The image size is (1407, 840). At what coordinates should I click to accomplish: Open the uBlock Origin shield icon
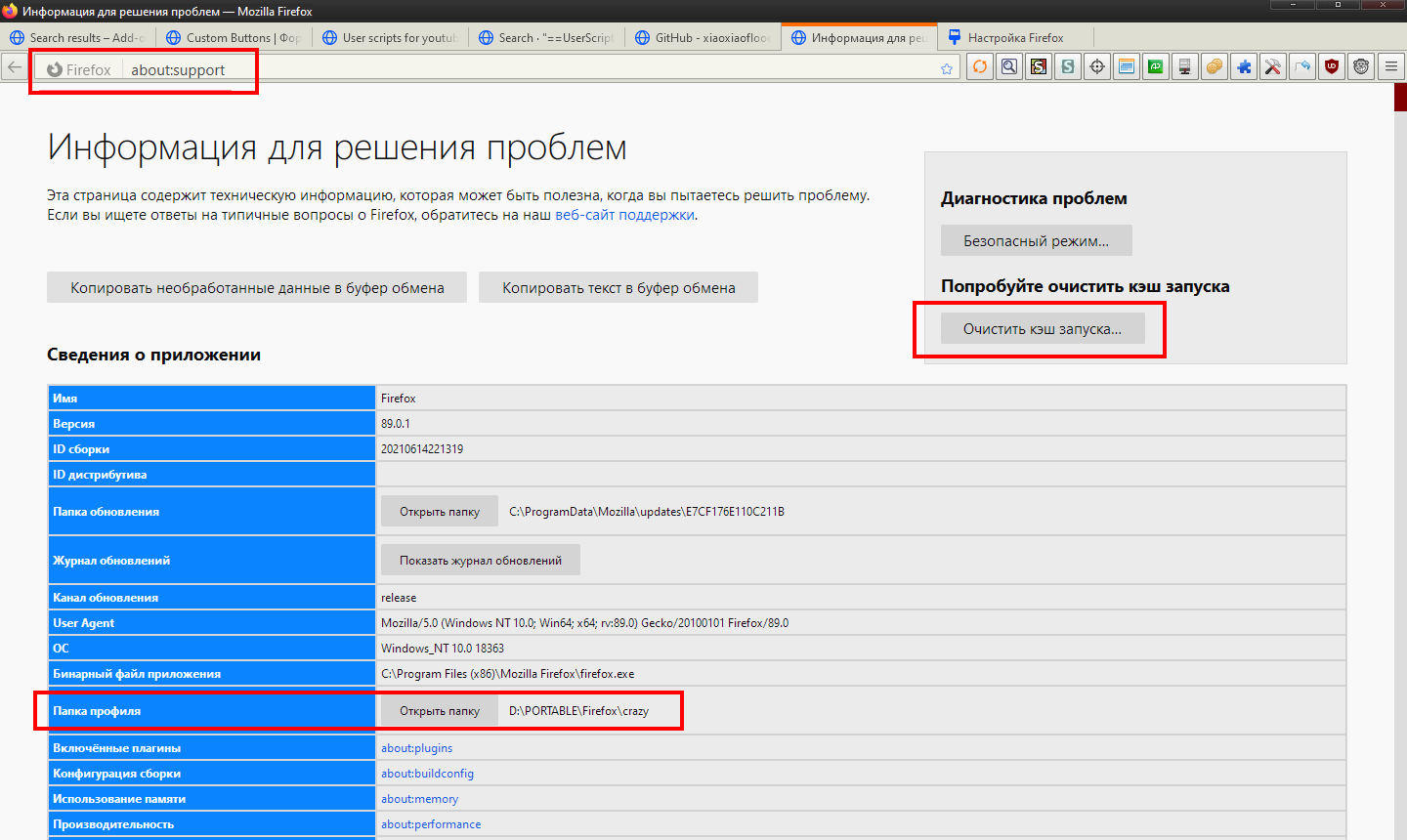pyautogui.click(x=1332, y=67)
